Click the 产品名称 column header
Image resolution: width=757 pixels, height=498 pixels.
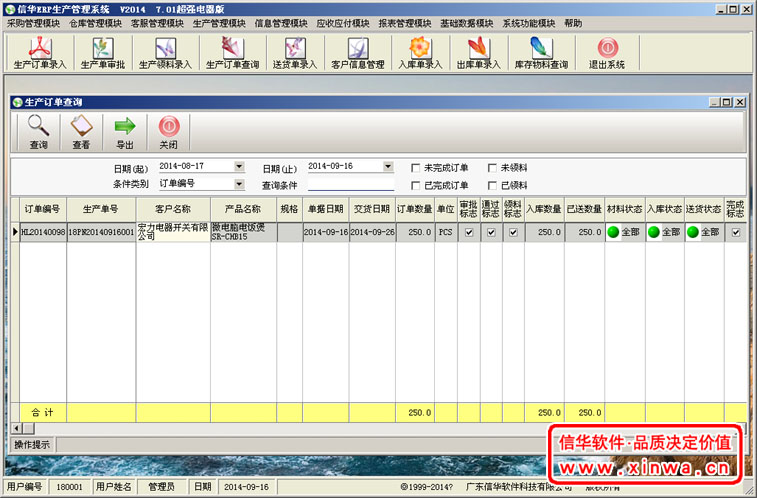243,209
